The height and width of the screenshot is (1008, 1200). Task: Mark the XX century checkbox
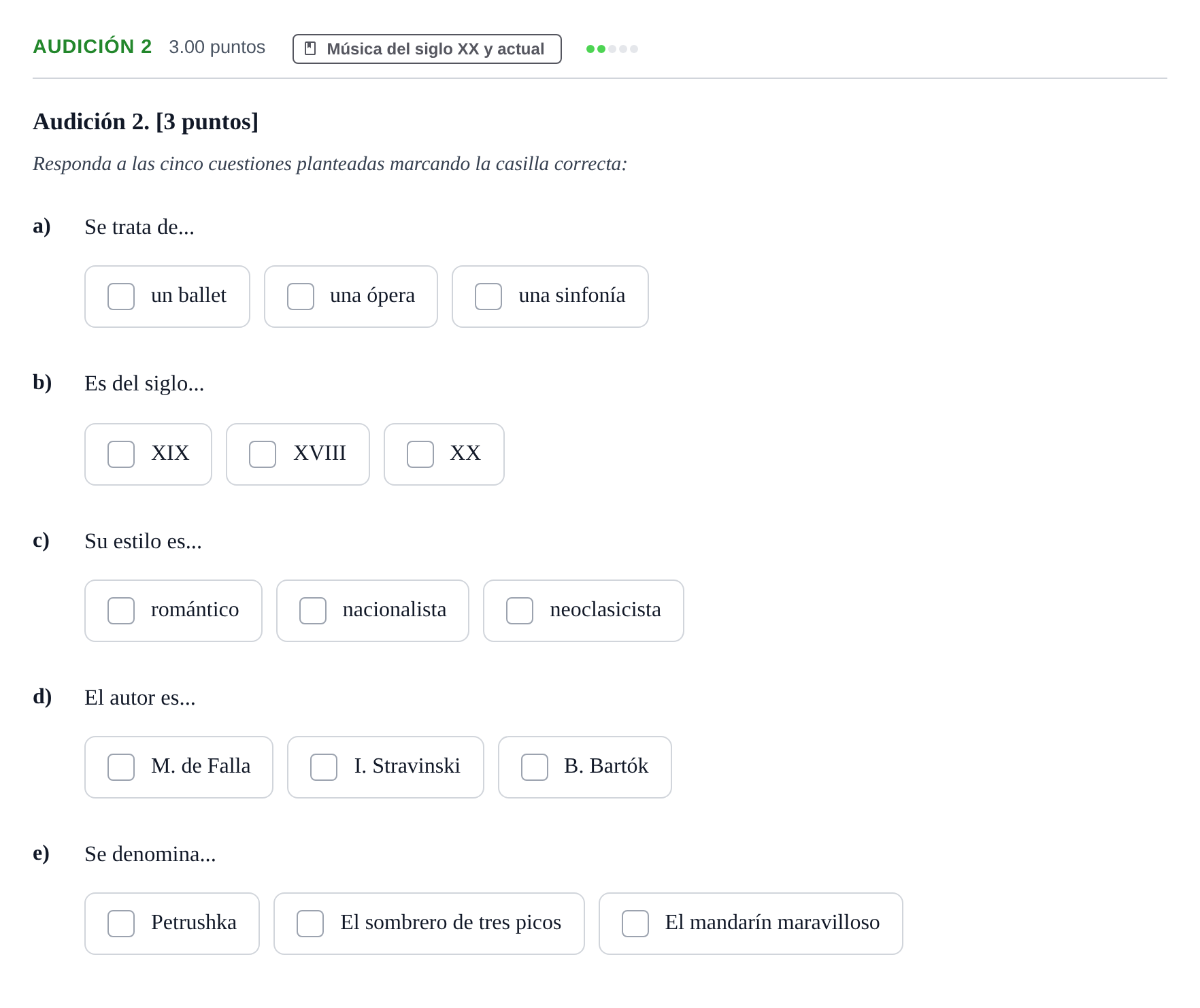(x=420, y=454)
